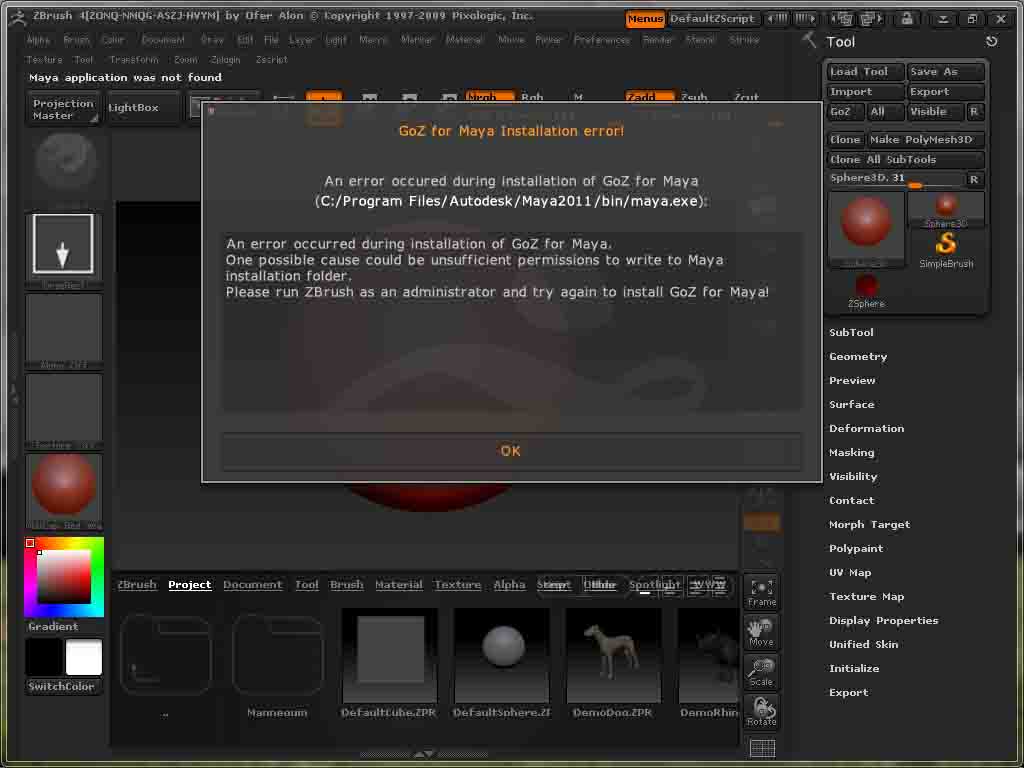Click the SwitchColor button
Viewport: 1024px width, 768px height.
coord(63,686)
